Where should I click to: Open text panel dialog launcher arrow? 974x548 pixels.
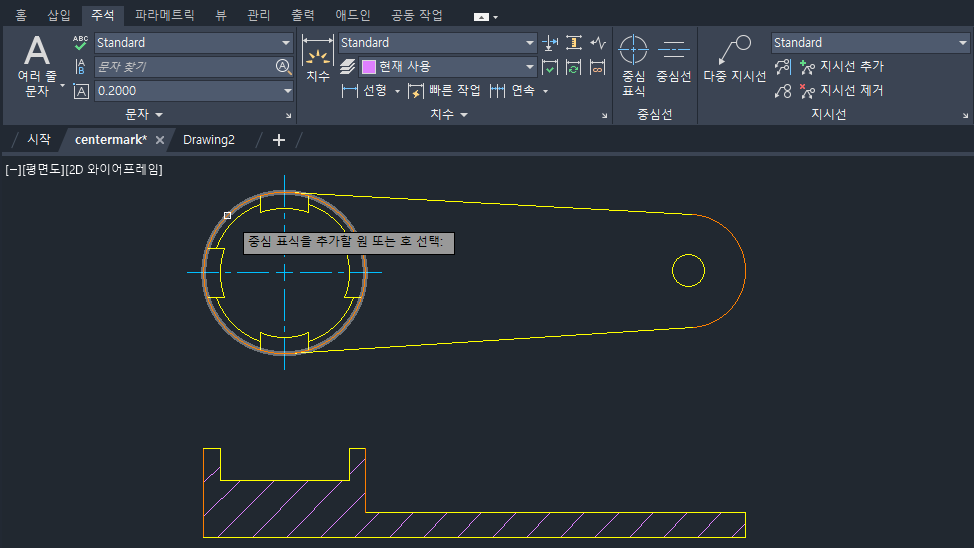coord(288,116)
